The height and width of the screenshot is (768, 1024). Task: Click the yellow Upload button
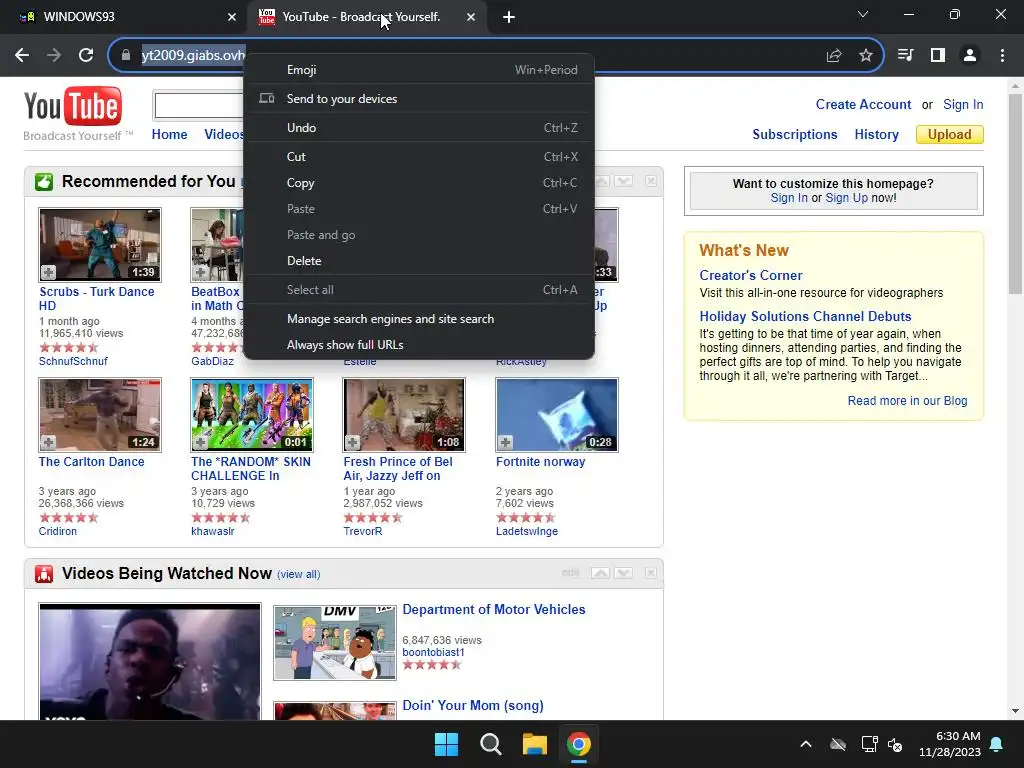pos(950,135)
